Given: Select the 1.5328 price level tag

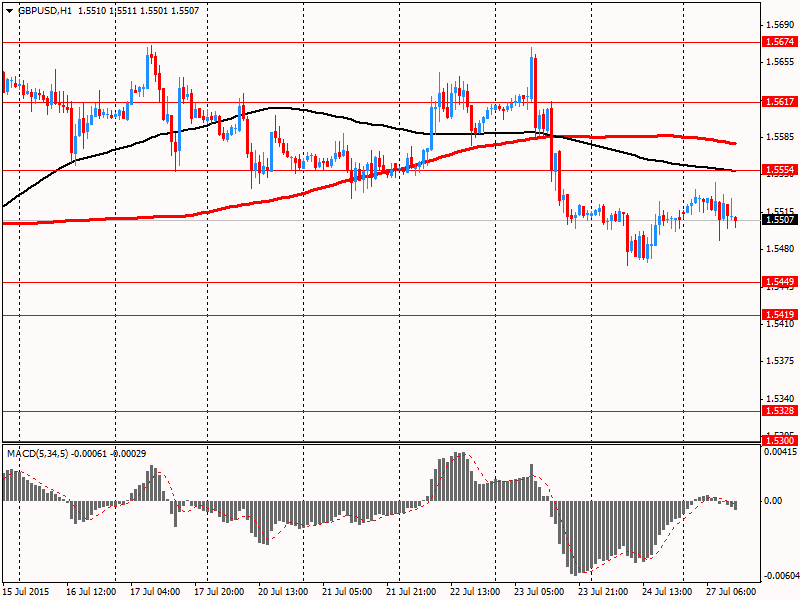Looking at the screenshot, I should click(x=779, y=411).
